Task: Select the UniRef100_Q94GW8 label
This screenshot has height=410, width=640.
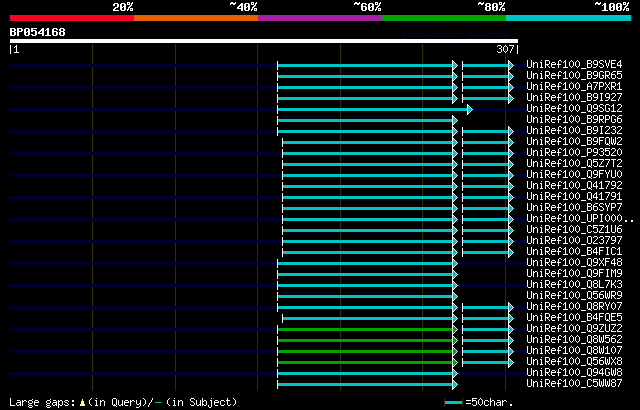Action: [574, 373]
